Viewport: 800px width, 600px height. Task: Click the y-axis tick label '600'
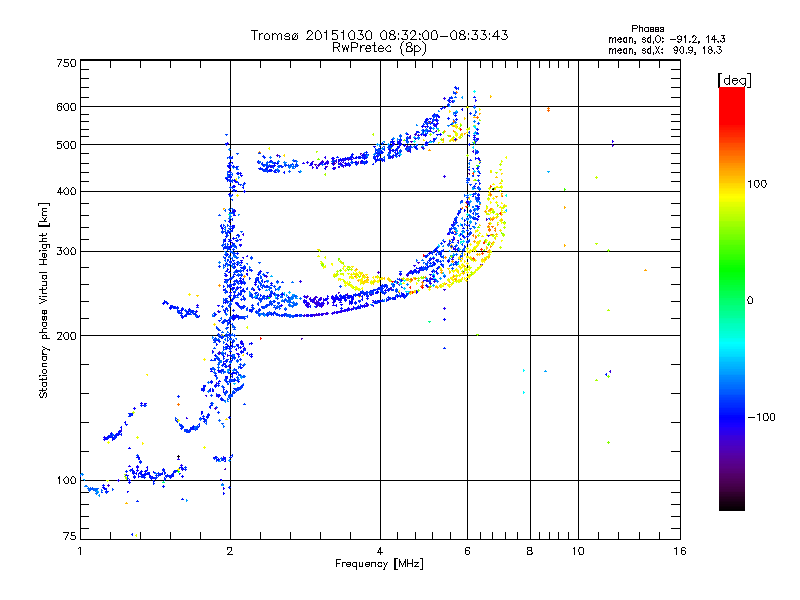tap(66, 107)
